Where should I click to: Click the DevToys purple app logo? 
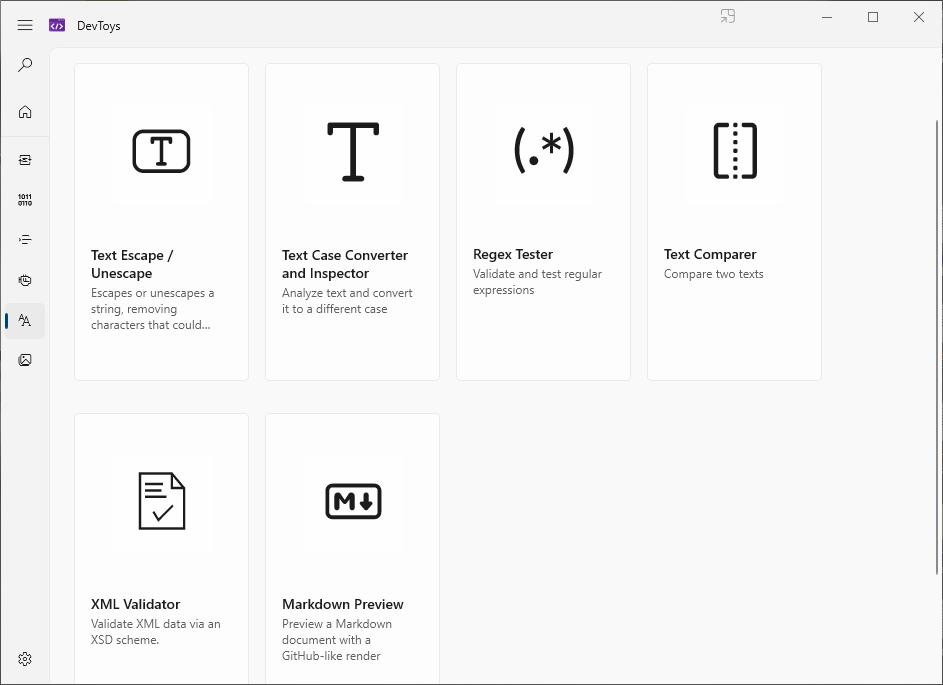[57, 25]
